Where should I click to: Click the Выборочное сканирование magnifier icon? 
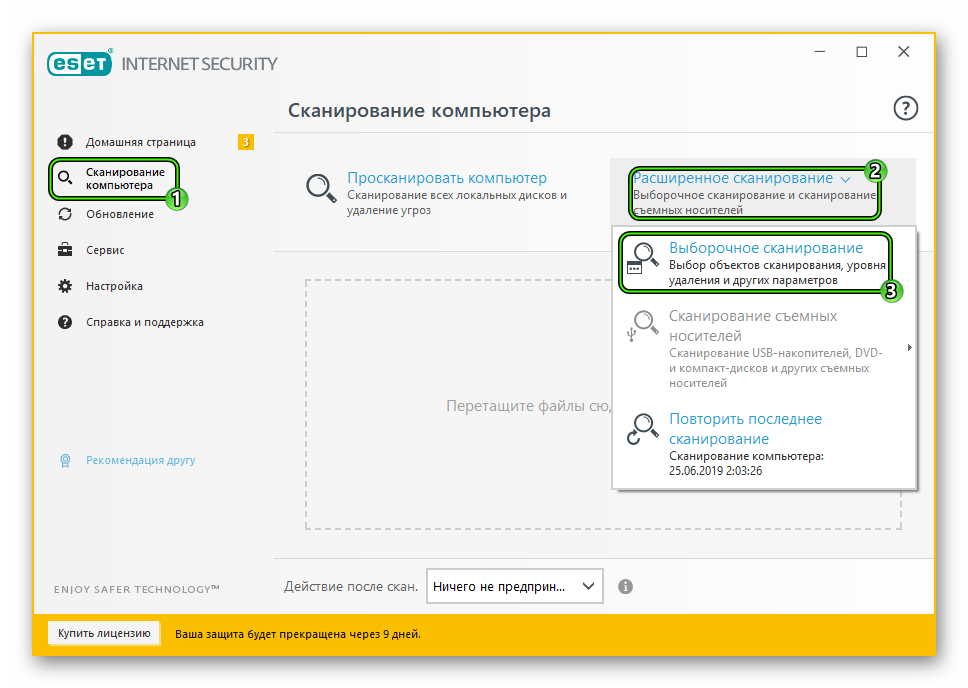point(642,258)
